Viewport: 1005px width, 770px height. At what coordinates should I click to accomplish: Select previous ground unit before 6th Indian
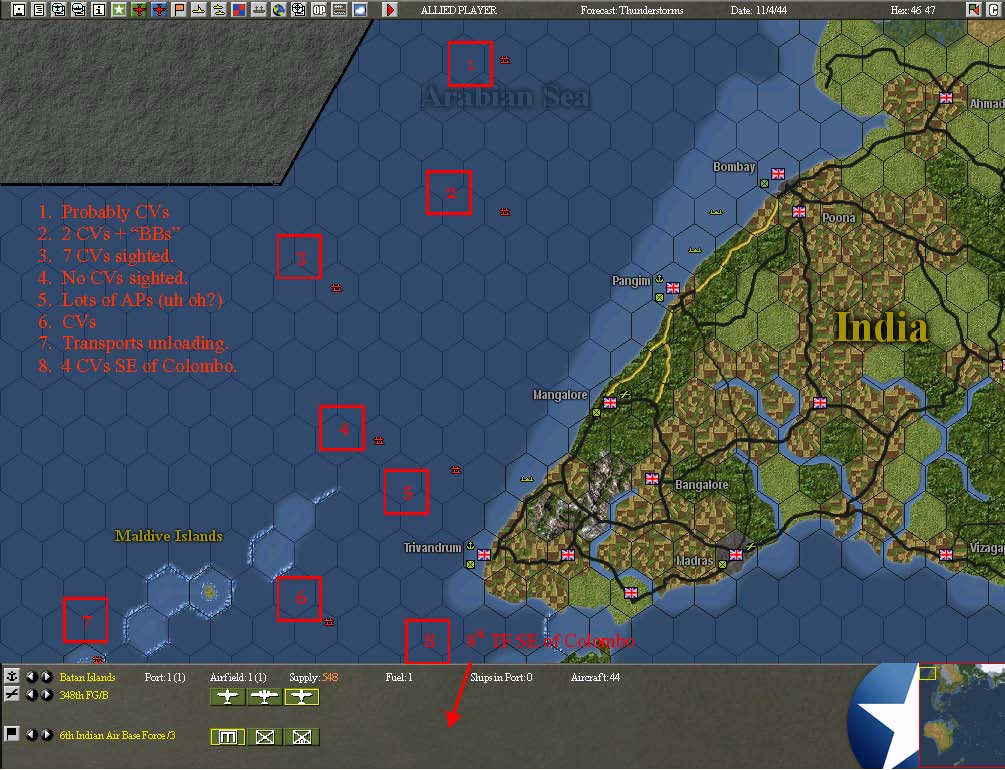coord(31,735)
